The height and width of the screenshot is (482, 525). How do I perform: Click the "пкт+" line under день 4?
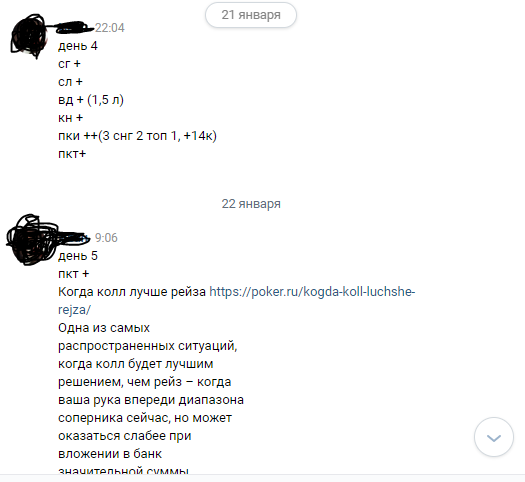click(72, 154)
